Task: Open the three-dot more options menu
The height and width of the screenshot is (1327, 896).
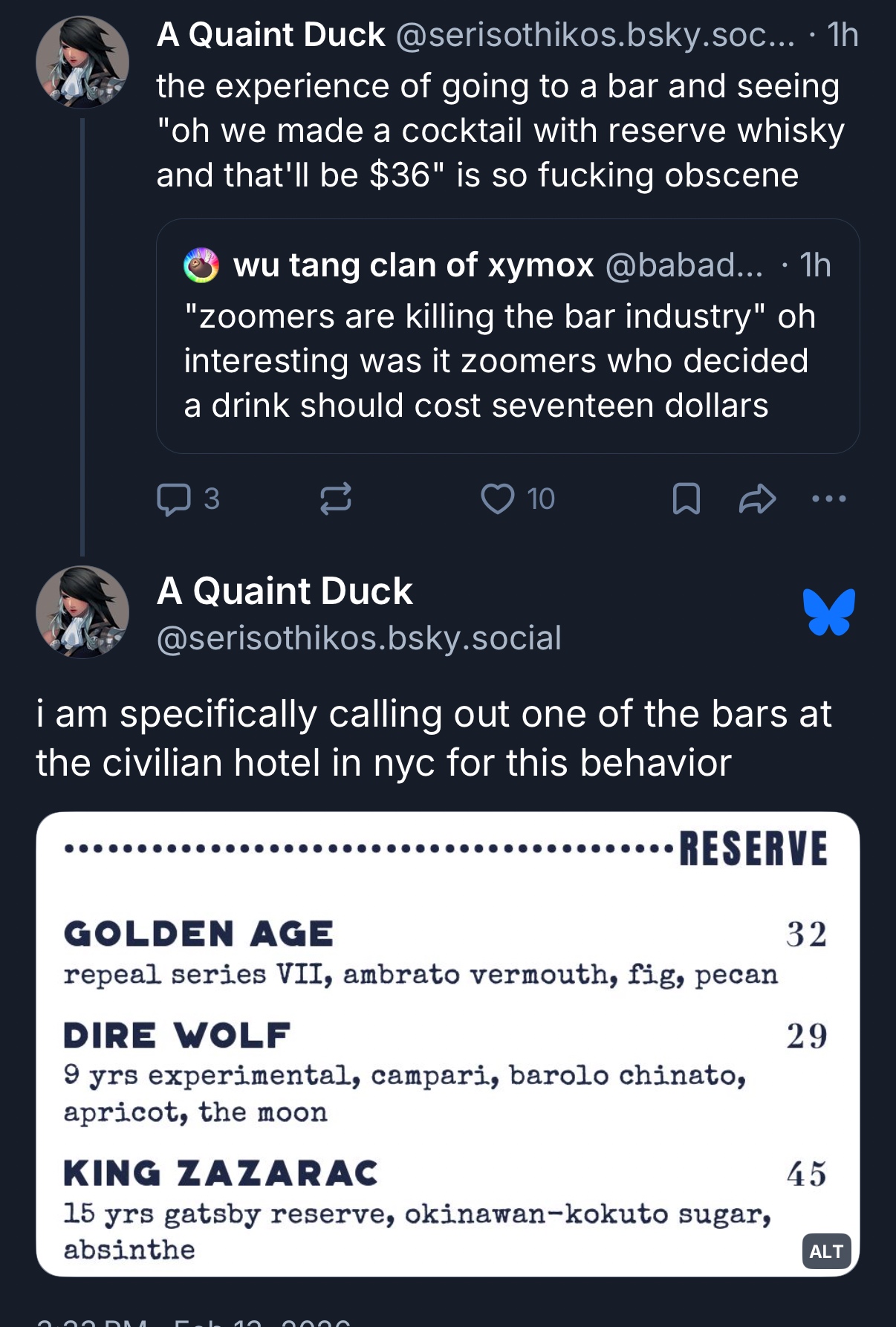Action: click(x=828, y=499)
